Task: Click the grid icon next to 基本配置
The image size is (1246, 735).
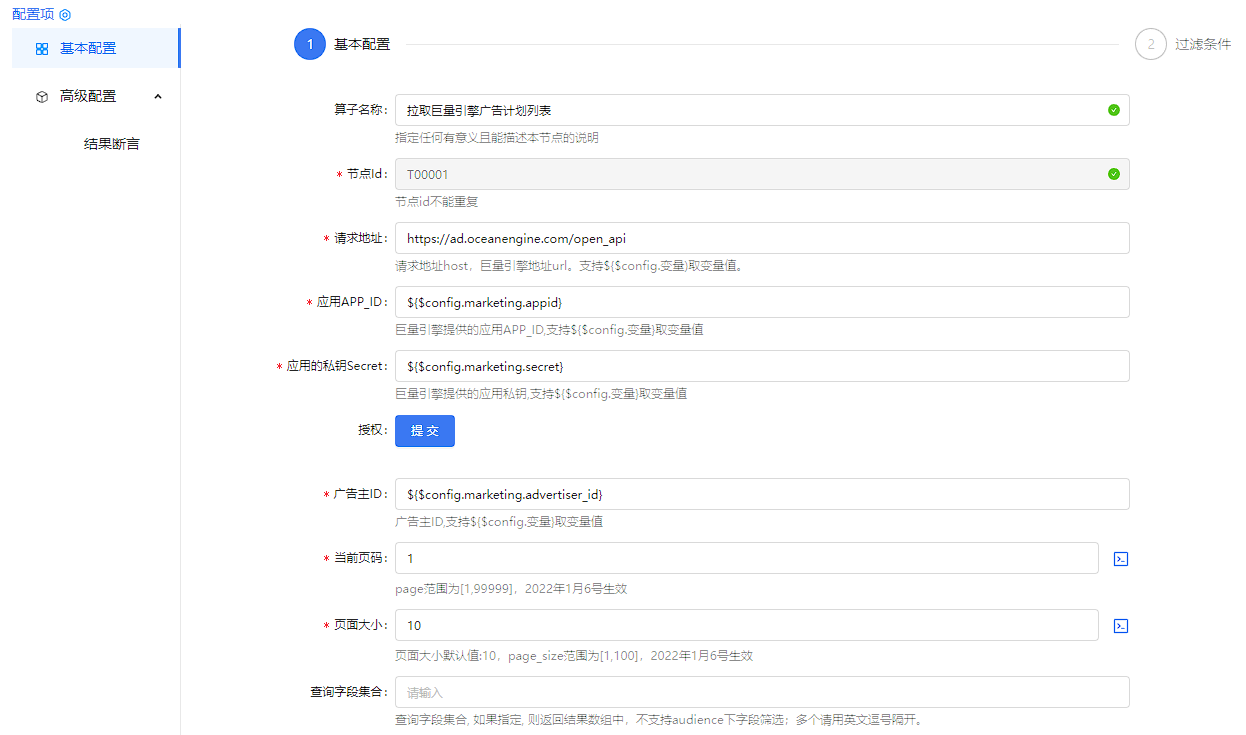Action: [42, 48]
